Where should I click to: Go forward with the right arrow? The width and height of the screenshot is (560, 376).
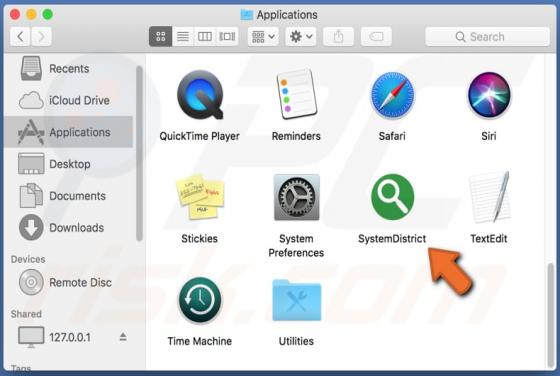41,36
